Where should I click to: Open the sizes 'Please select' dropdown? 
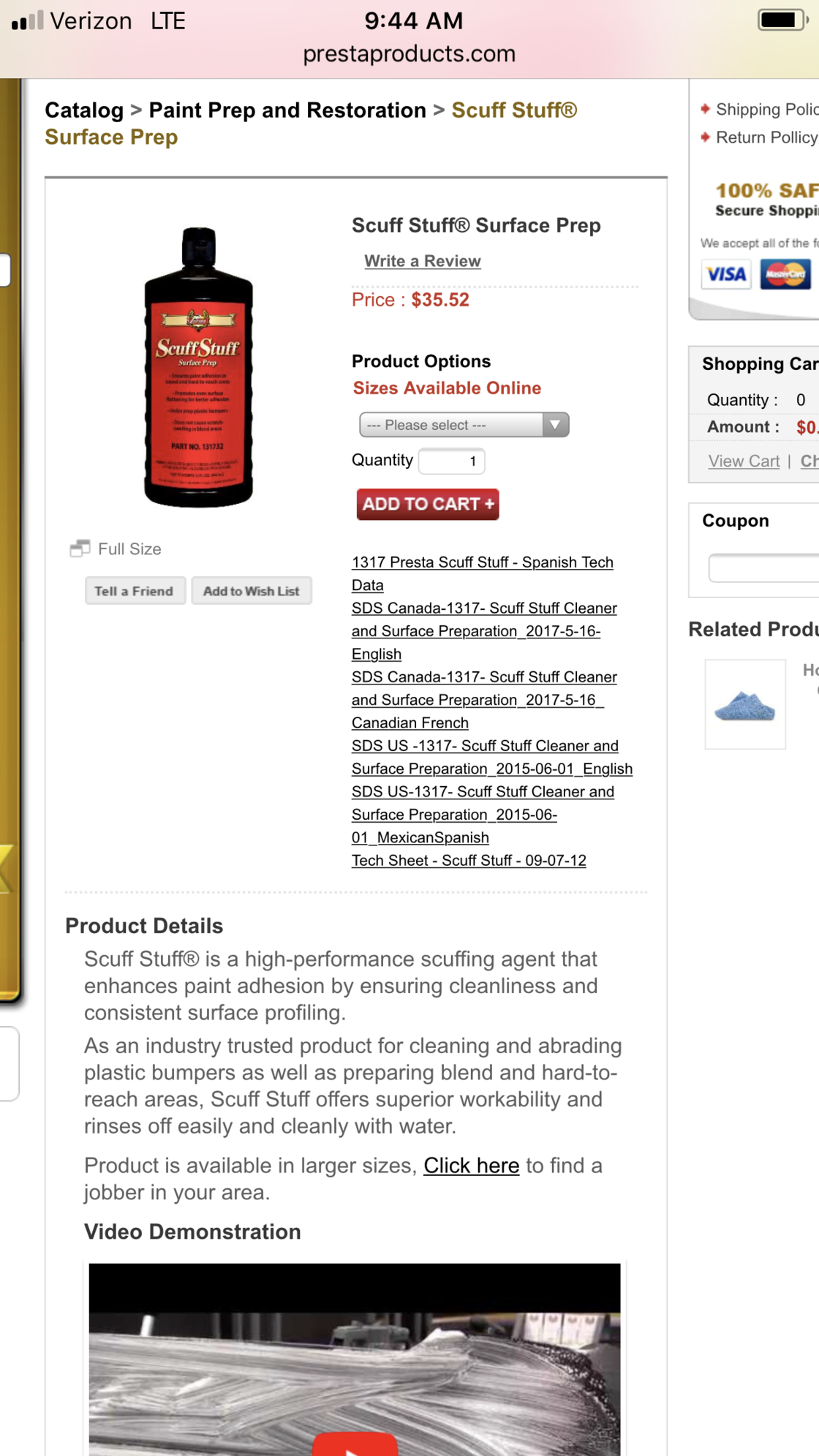[464, 425]
